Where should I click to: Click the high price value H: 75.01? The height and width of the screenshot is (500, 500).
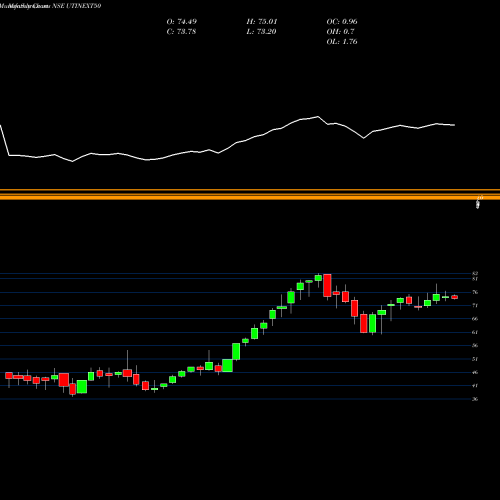(262, 22)
